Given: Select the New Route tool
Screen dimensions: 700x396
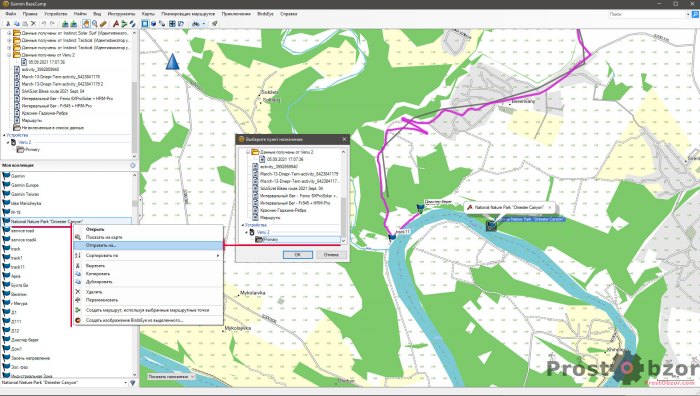Looking at the screenshot, I should (124, 24).
